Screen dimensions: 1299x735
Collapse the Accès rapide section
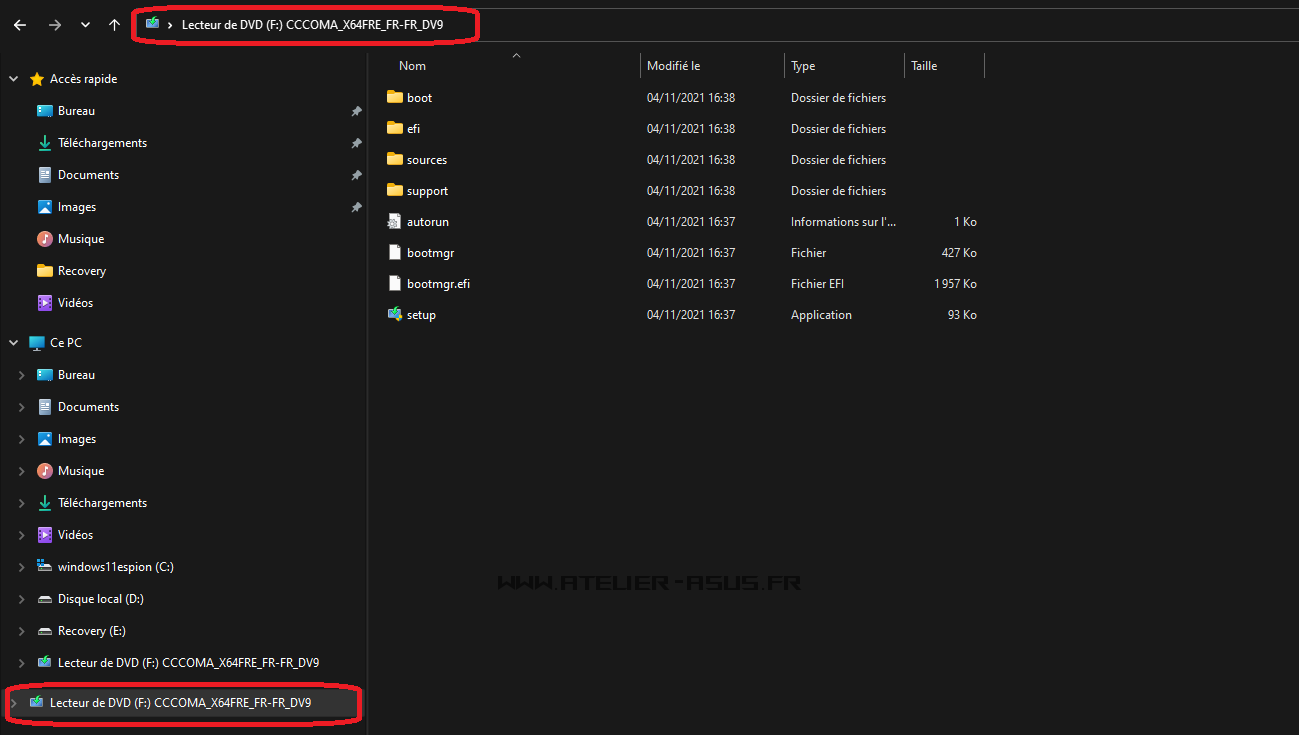click(x=14, y=79)
